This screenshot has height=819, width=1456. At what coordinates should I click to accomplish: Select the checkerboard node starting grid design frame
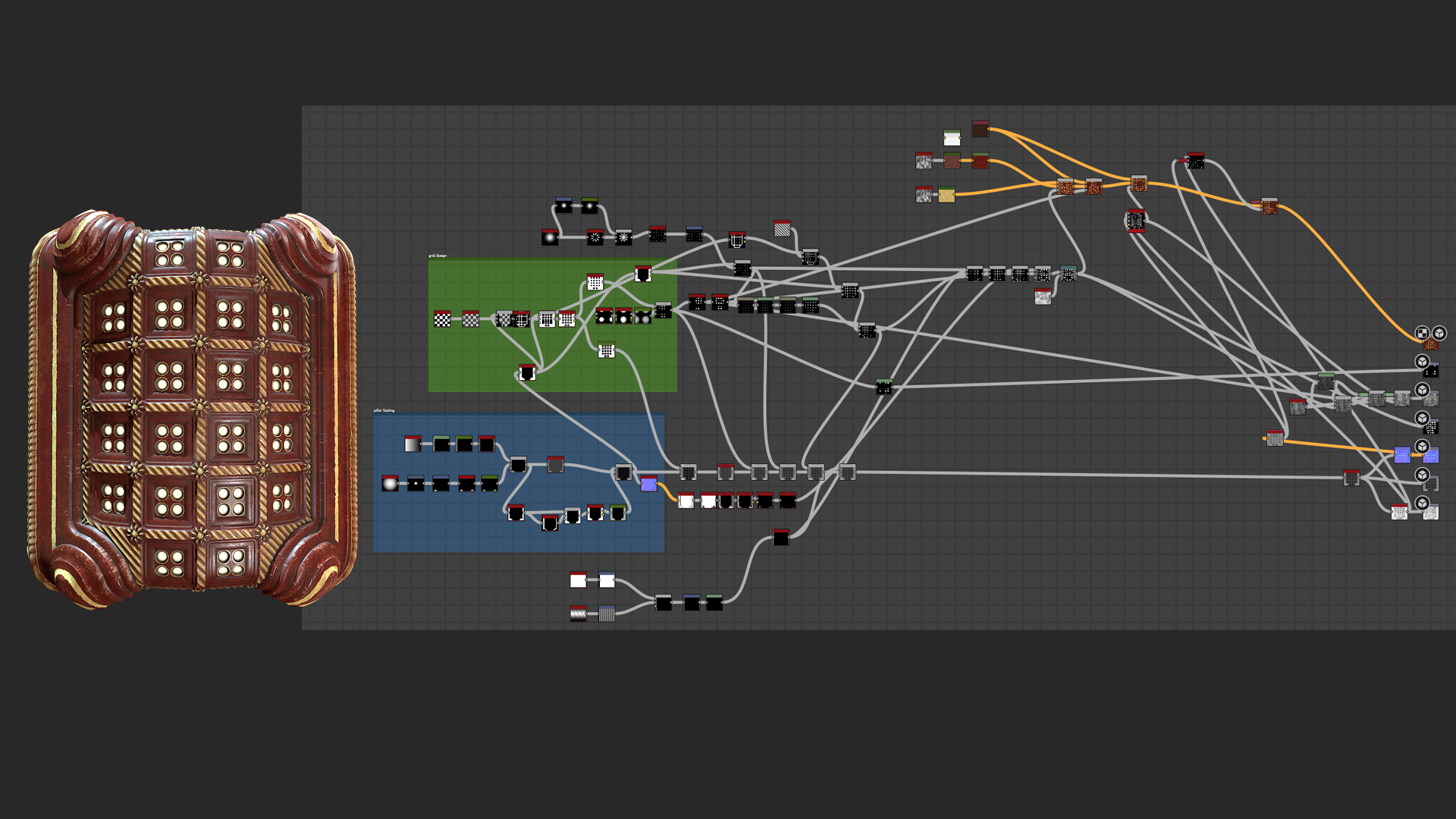tap(442, 319)
